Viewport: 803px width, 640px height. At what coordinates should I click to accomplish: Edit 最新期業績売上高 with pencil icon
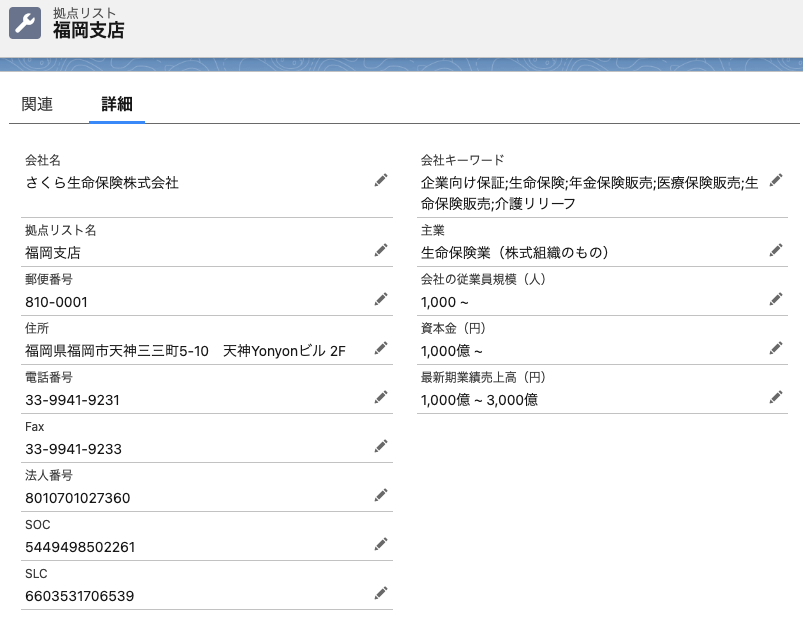point(776,397)
